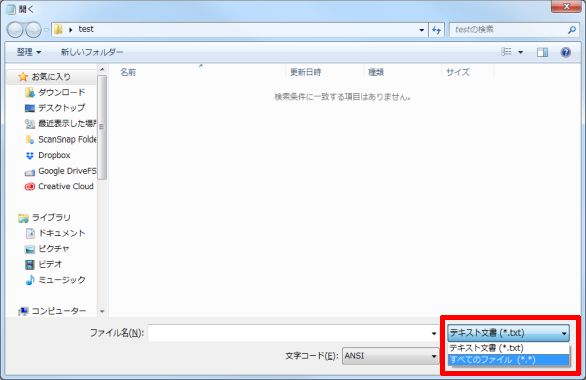Click the sidebar vertical scrollbar thumb

pos(102,127)
